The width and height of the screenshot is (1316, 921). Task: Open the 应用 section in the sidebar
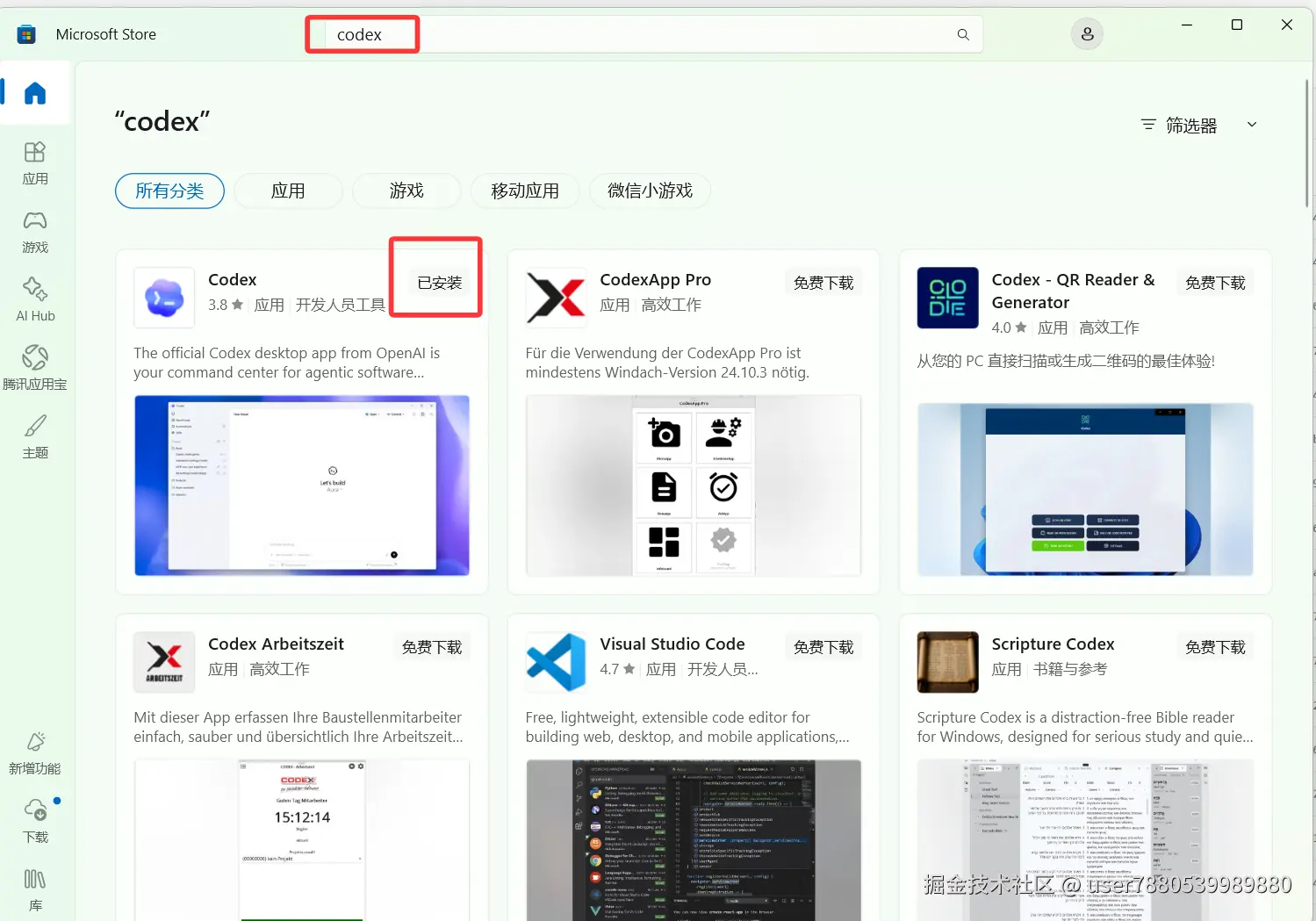35,163
